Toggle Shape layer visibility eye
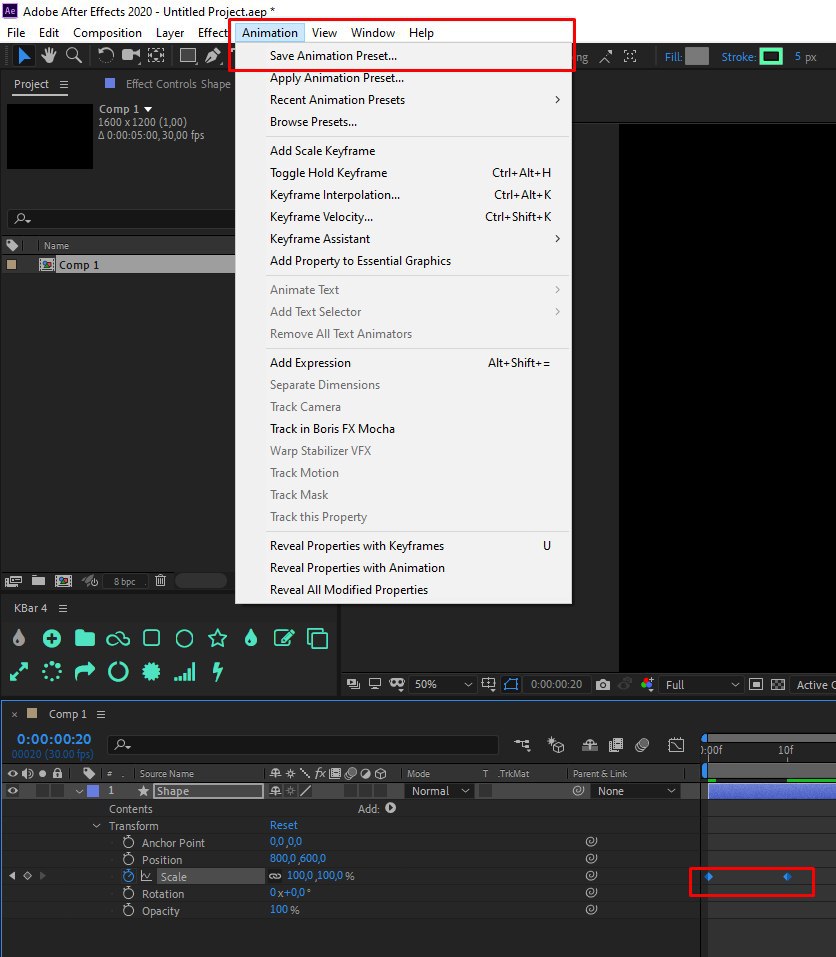Viewport: 836px width, 957px height. pos(12,791)
